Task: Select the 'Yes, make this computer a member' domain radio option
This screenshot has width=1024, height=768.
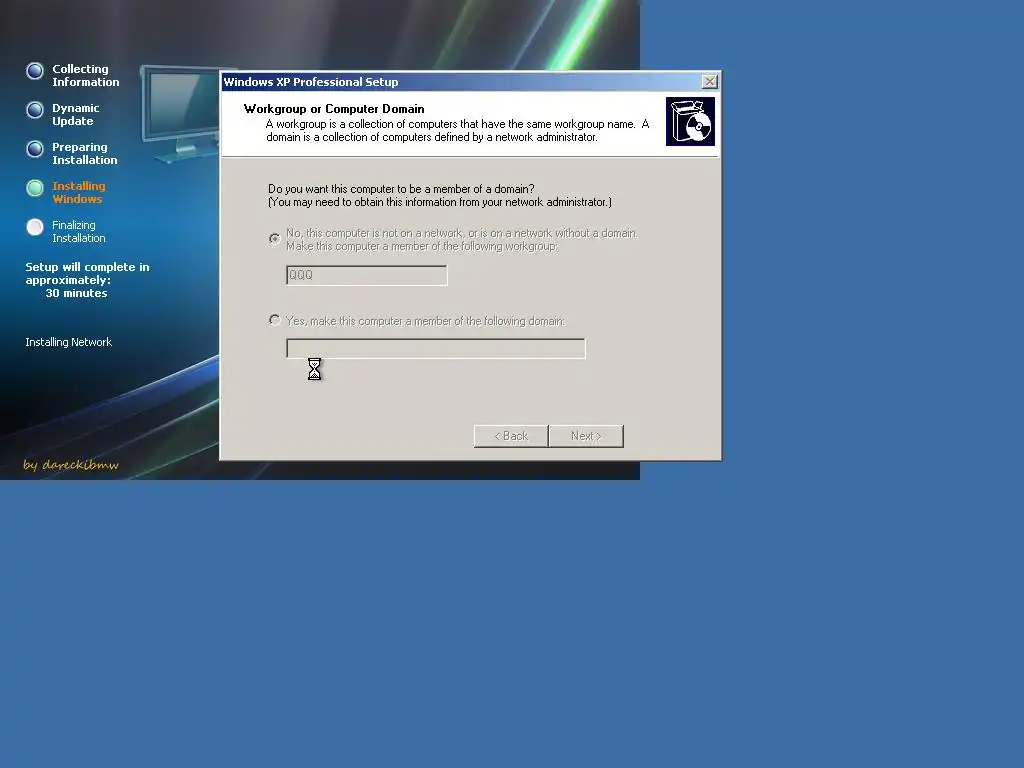Action: (275, 320)
